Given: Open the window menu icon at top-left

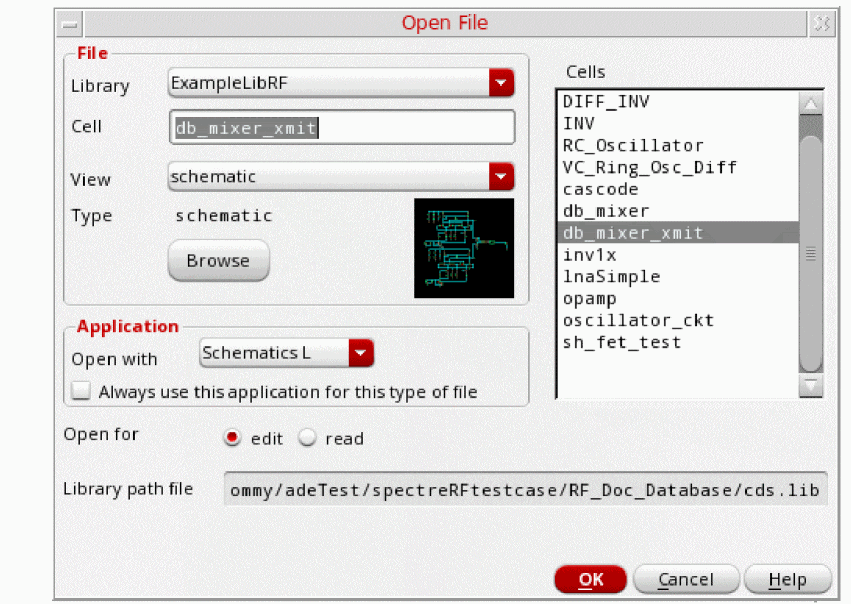Looking at the screenshot, I should [x=67, y=23].
